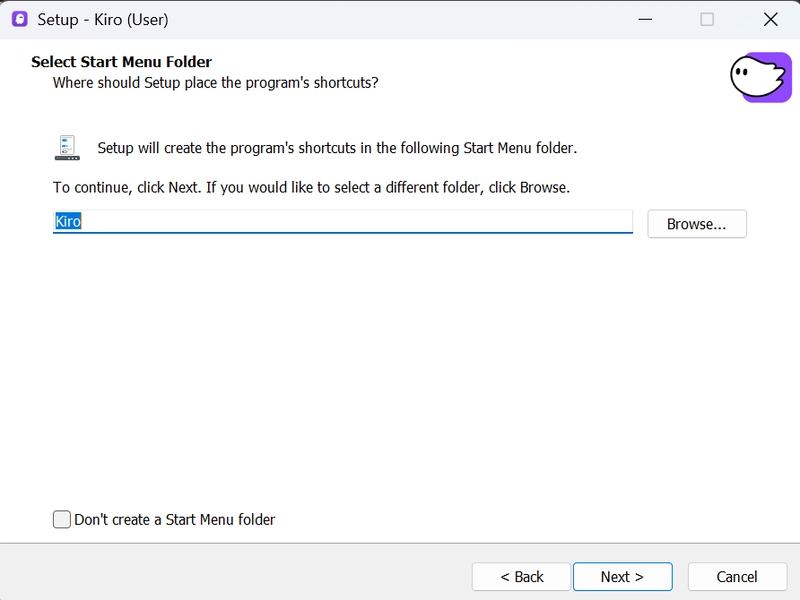Minimize the Setup window
Image resolution: width=800 pixels, height=600 pixels.
point(644,19)
